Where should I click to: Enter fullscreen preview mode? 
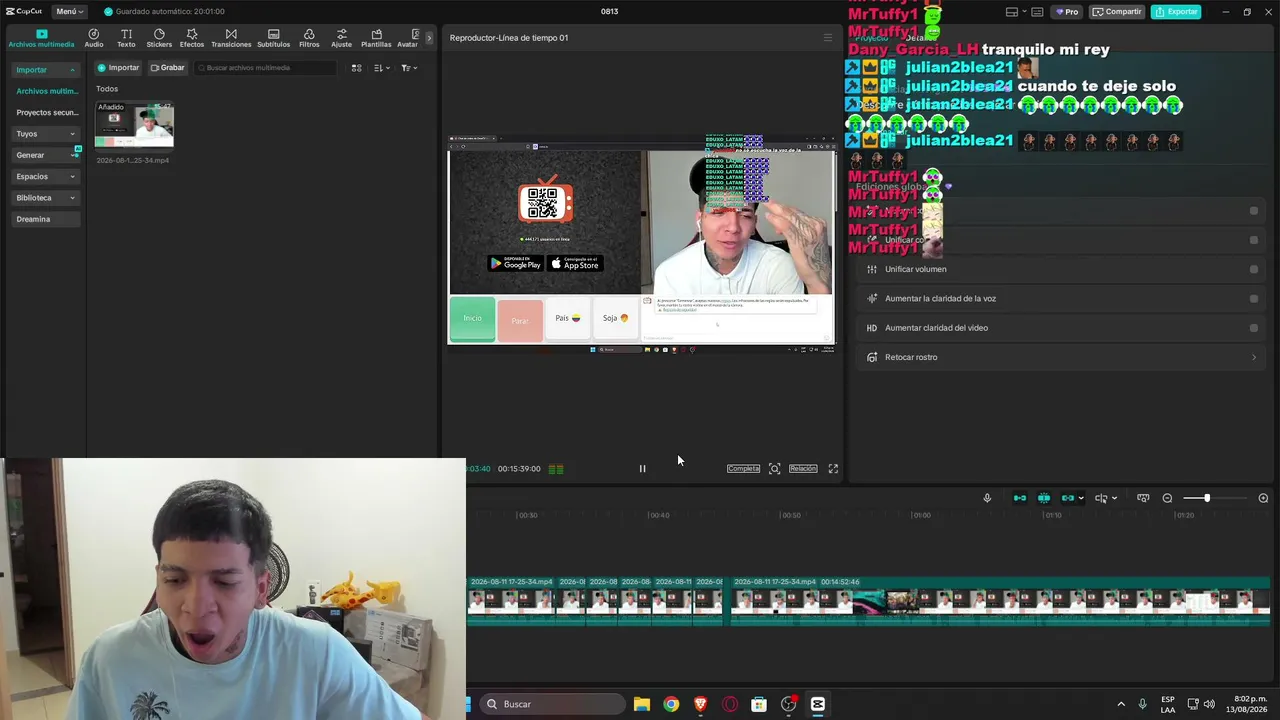tap(833, 468)
